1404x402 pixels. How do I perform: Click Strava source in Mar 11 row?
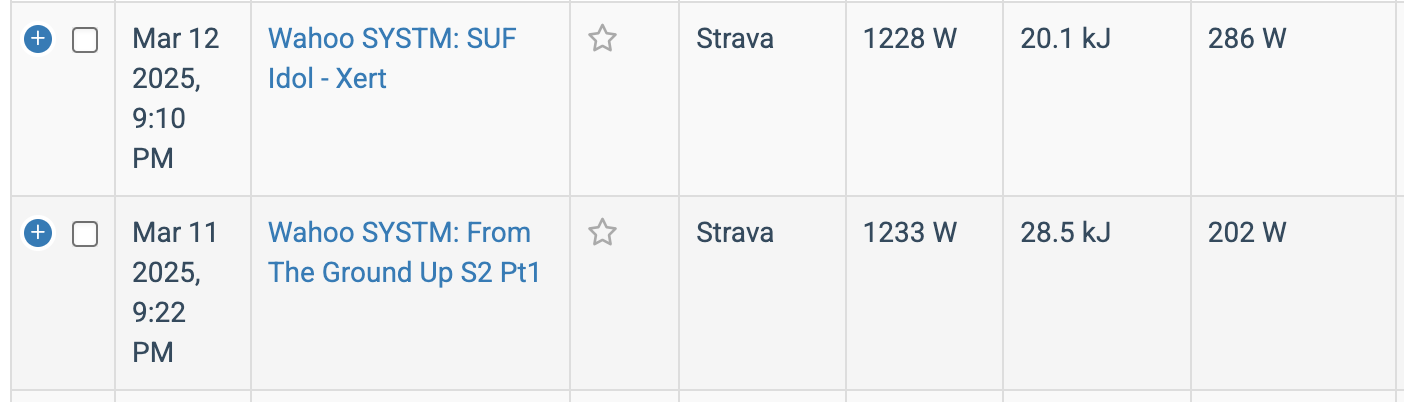tap(734, 233)
